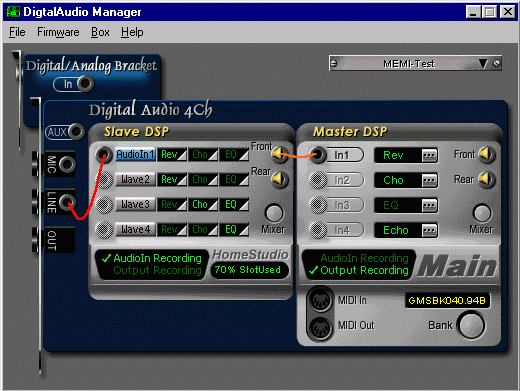The image size is (520, 391).
Task: Click the Master DSP In3 input socket
Action: 318,205
